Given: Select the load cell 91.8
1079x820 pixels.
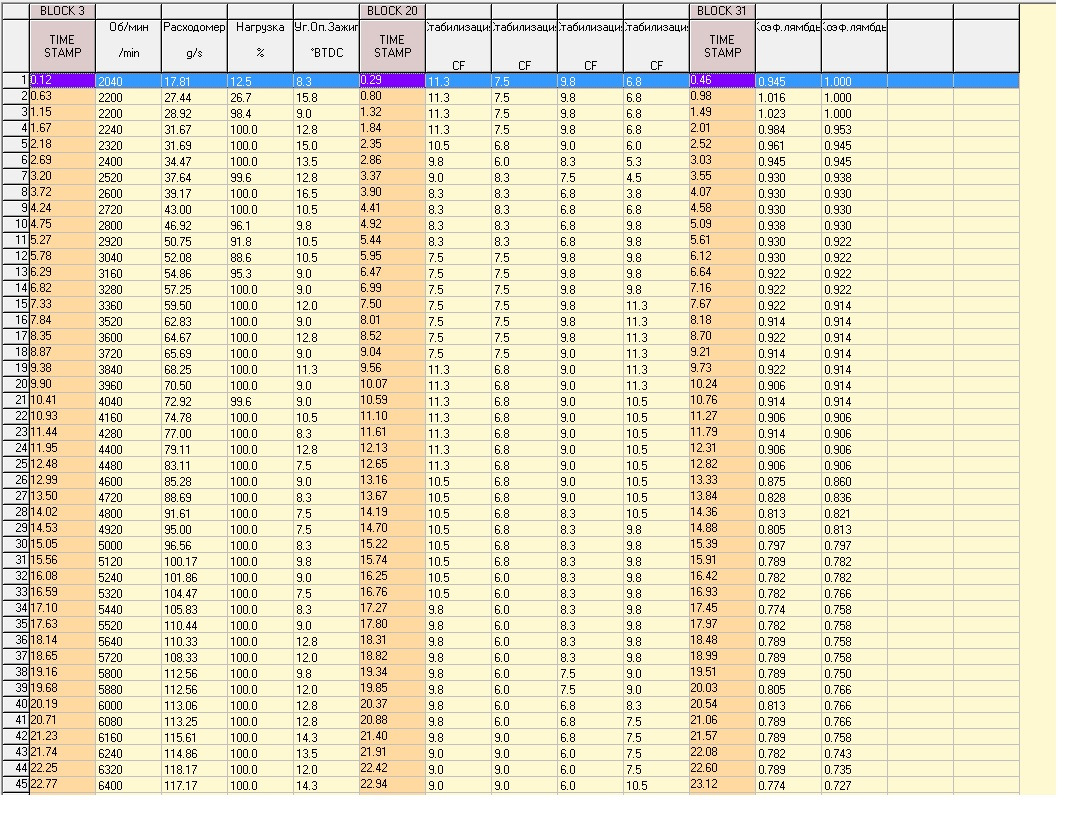Looking at the screenshot, I should (x=260, y=241).
